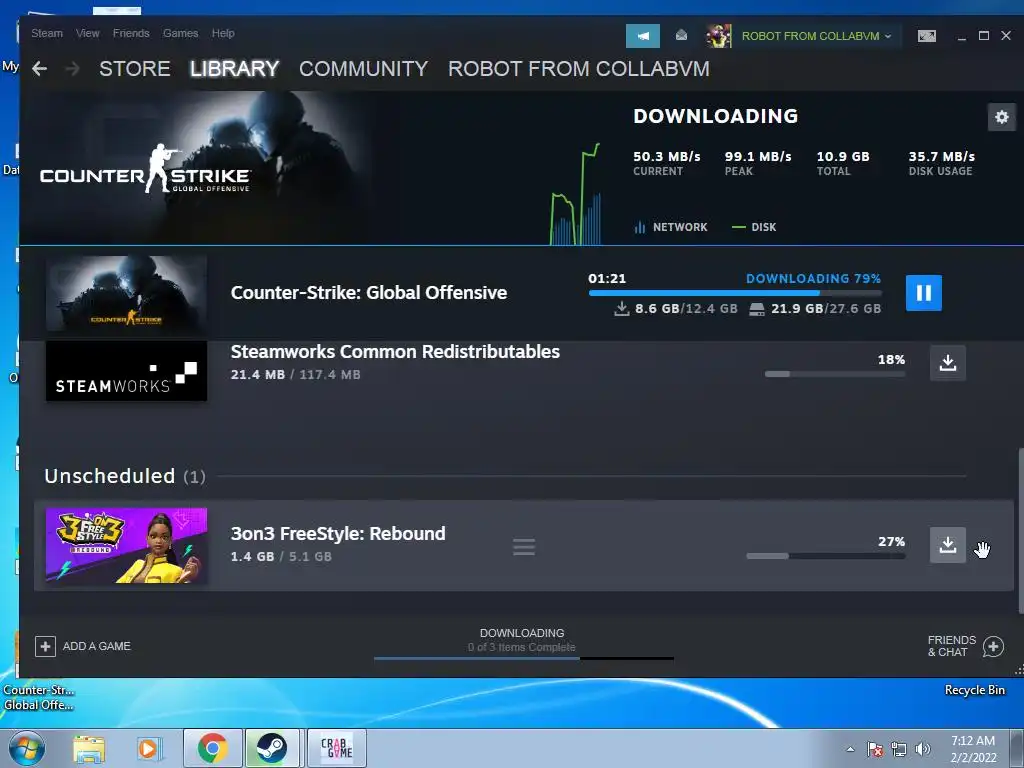Click the 99.1 MB/s PEAK stat
The width and height of the screenshot is (1024, 768).
point(758,163)
